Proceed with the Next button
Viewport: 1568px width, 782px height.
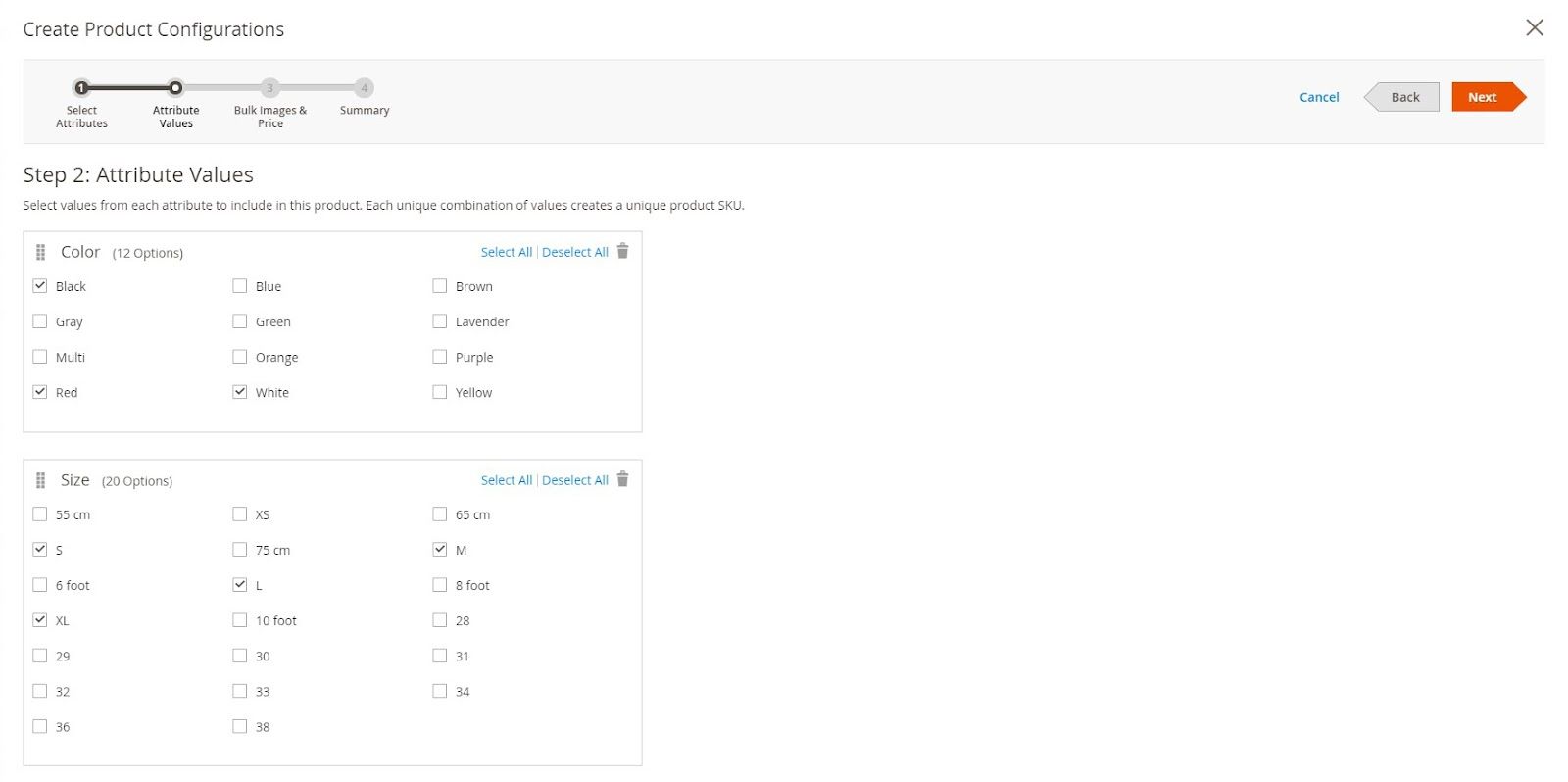coord(1489,97)
